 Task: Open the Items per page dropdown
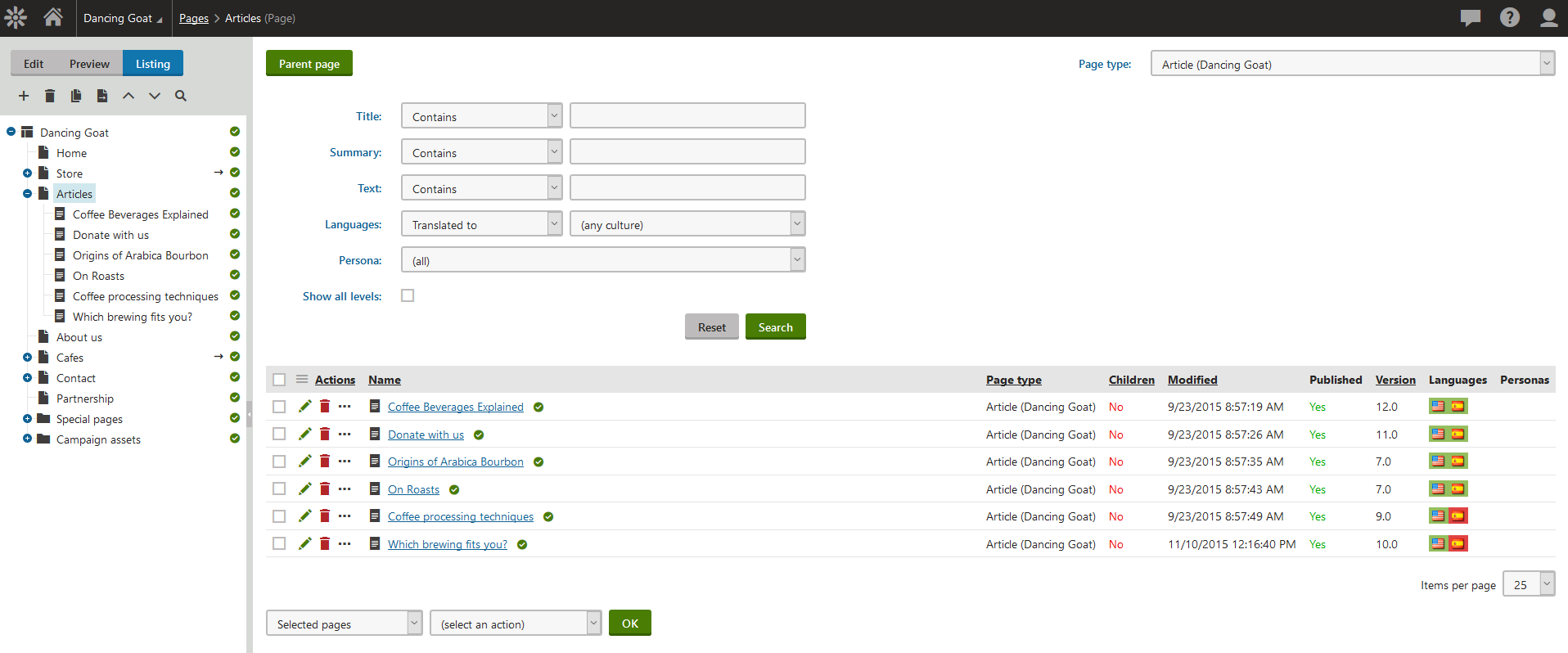click(1528, 584)
